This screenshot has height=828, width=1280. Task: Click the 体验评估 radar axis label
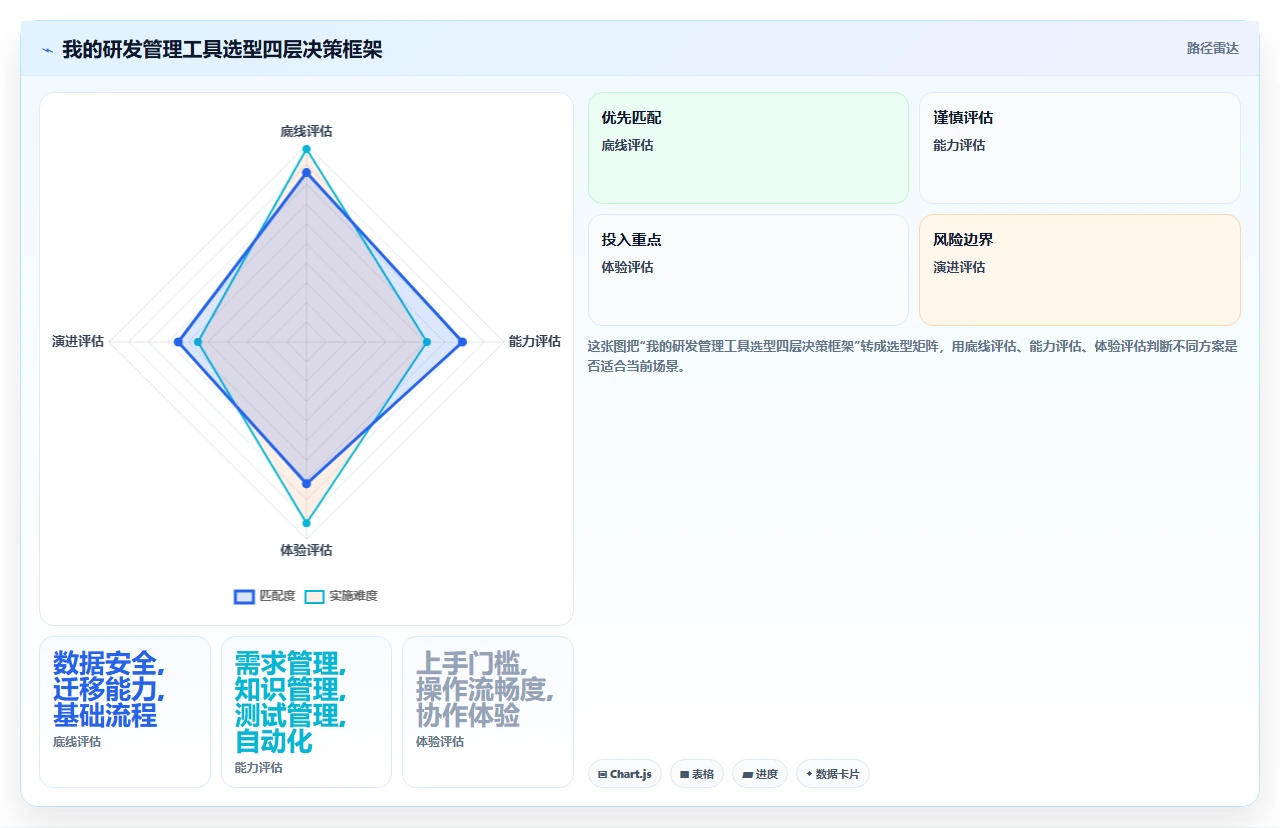click(306, 550)
